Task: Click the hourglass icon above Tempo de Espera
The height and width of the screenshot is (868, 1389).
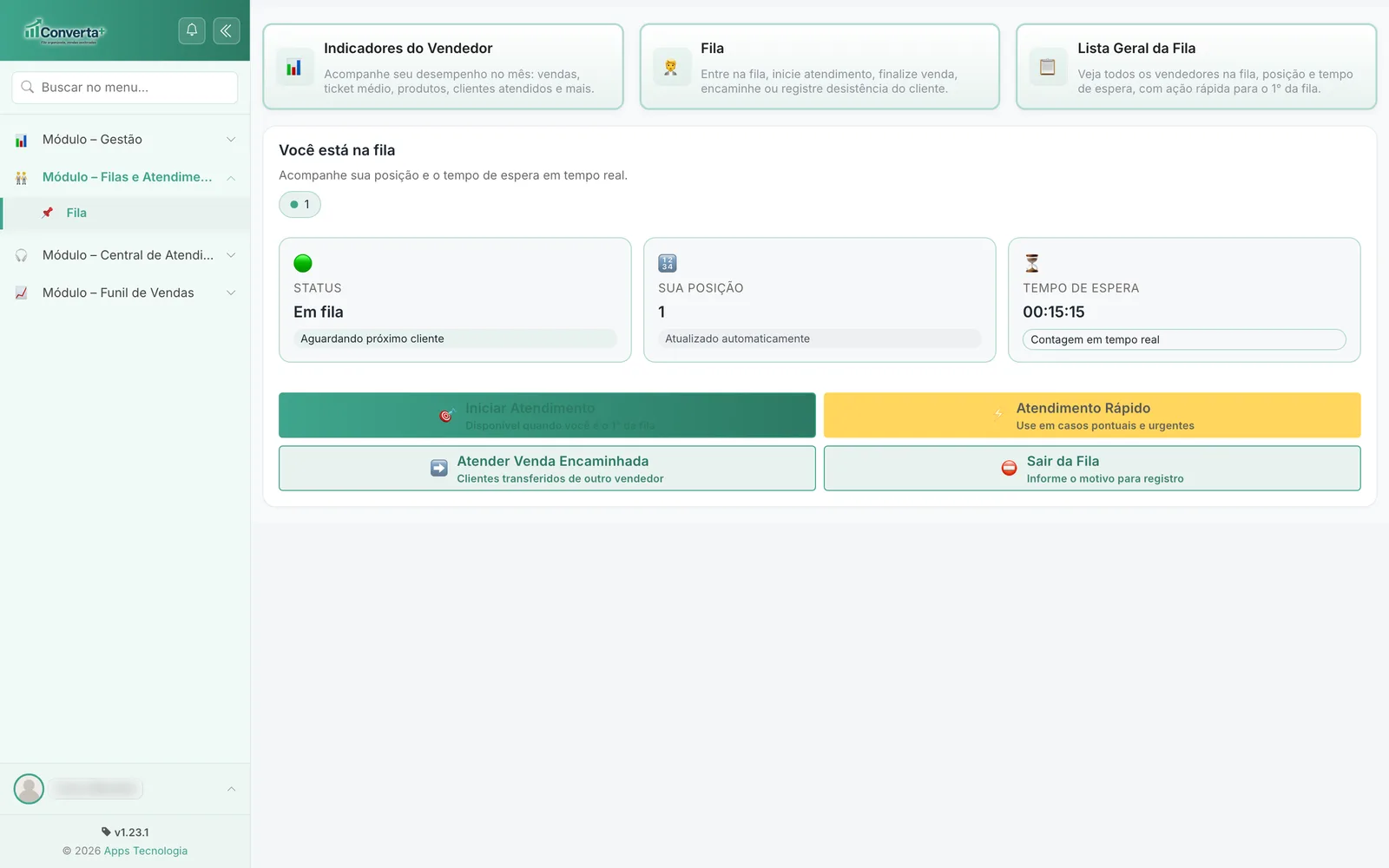Action: [1032, 263]
